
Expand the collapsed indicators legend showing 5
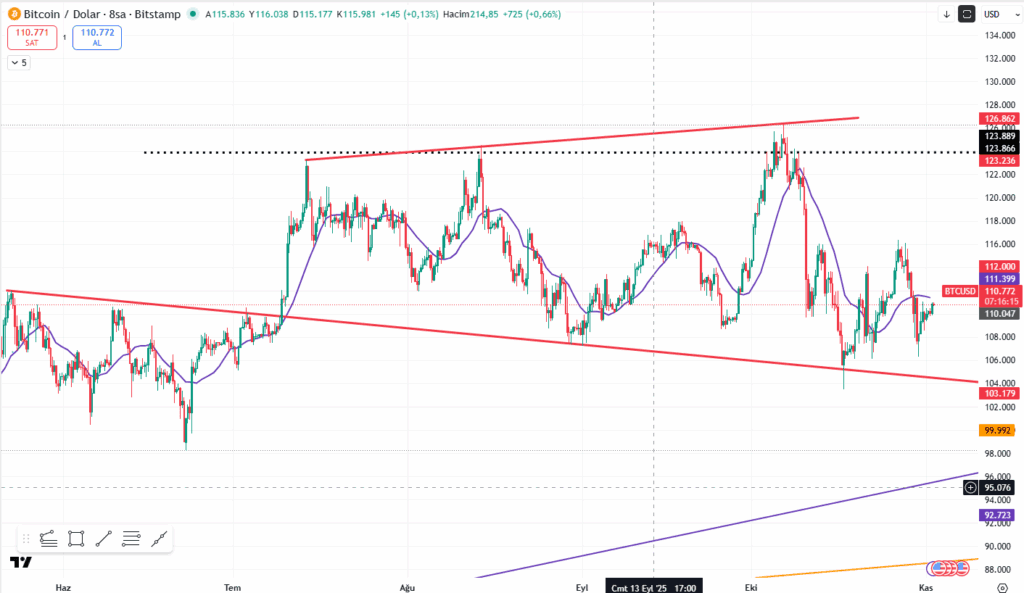[19, 62]
